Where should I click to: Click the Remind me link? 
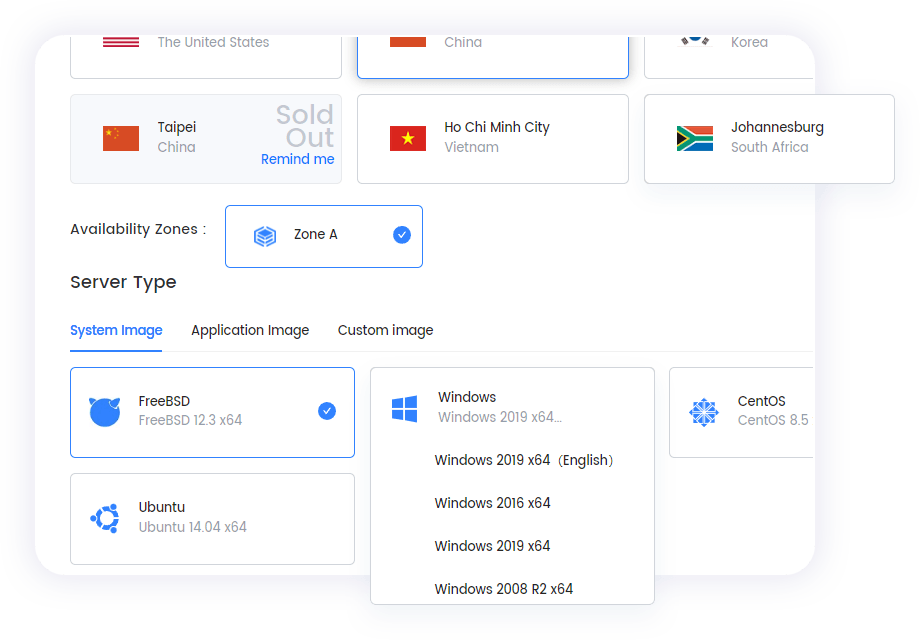coord(297,159)
